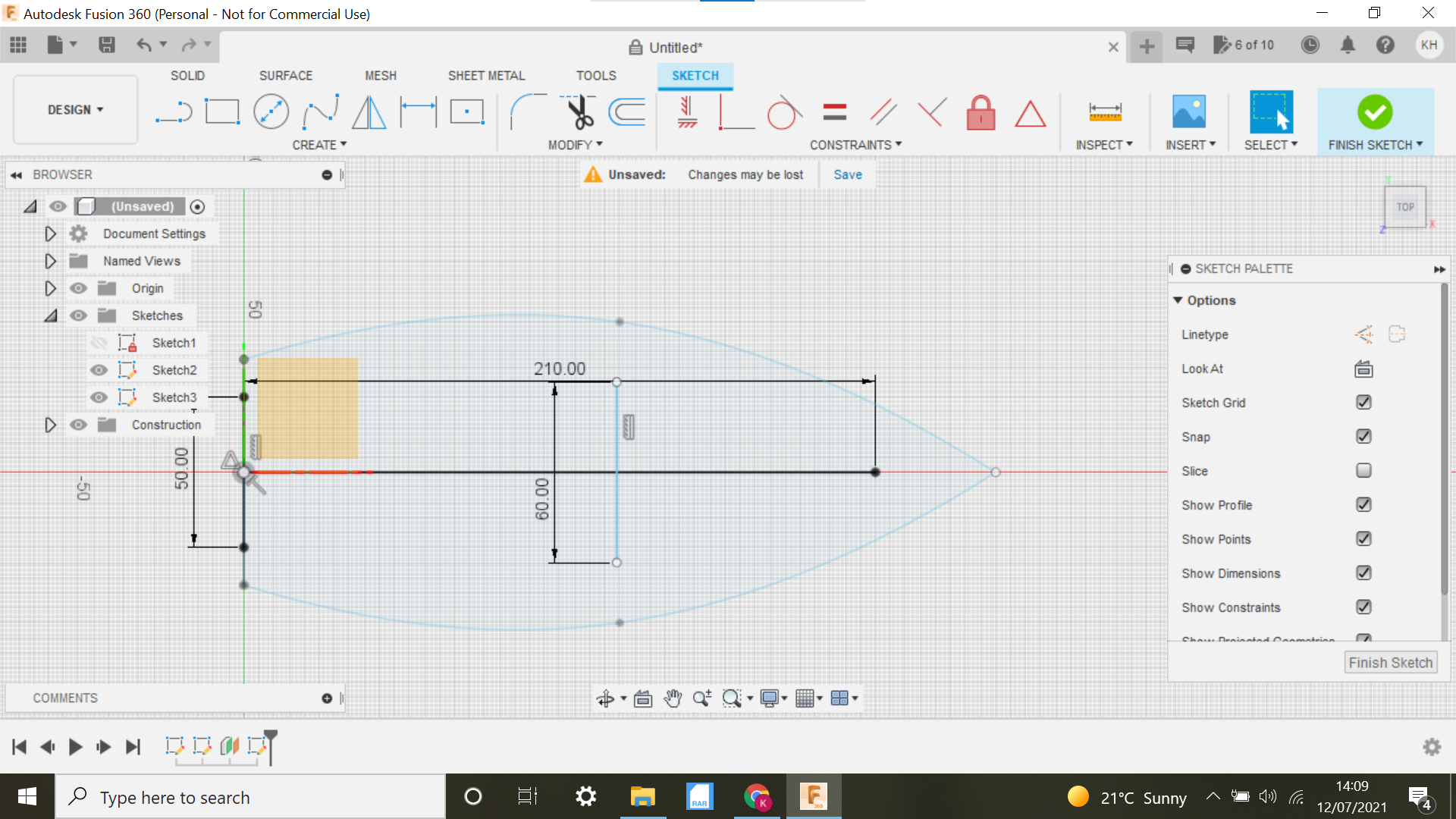Toggle Snap checkbox on/off
The height and width of the screenshot is (819, 1456).
[x=1364, y=436]
